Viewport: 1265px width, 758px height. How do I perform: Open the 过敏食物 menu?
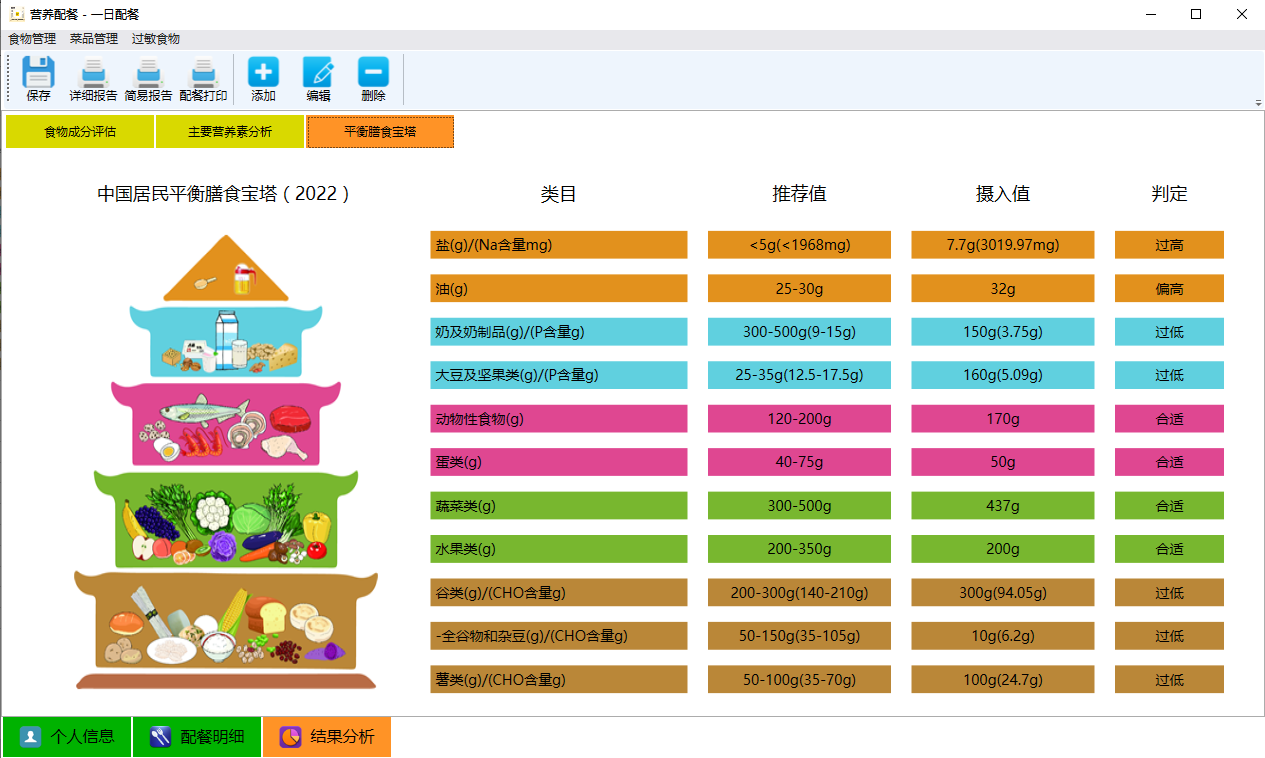[156, 39]
